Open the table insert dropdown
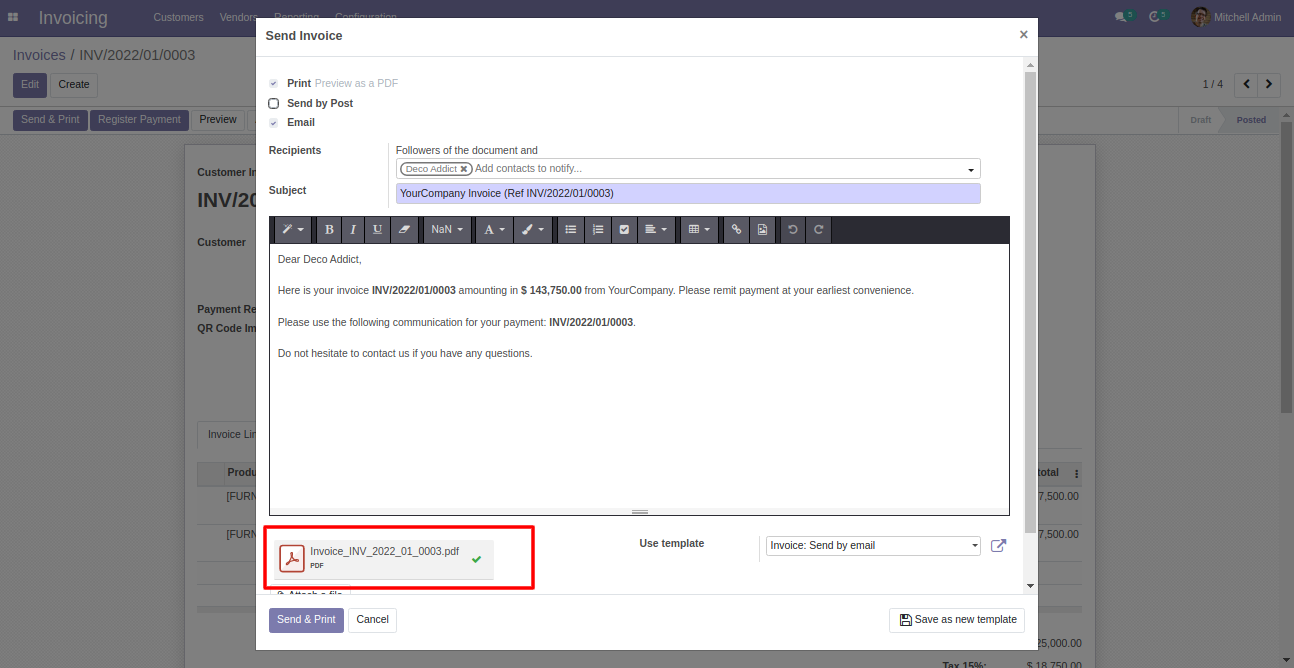 [x=699, y=230]
